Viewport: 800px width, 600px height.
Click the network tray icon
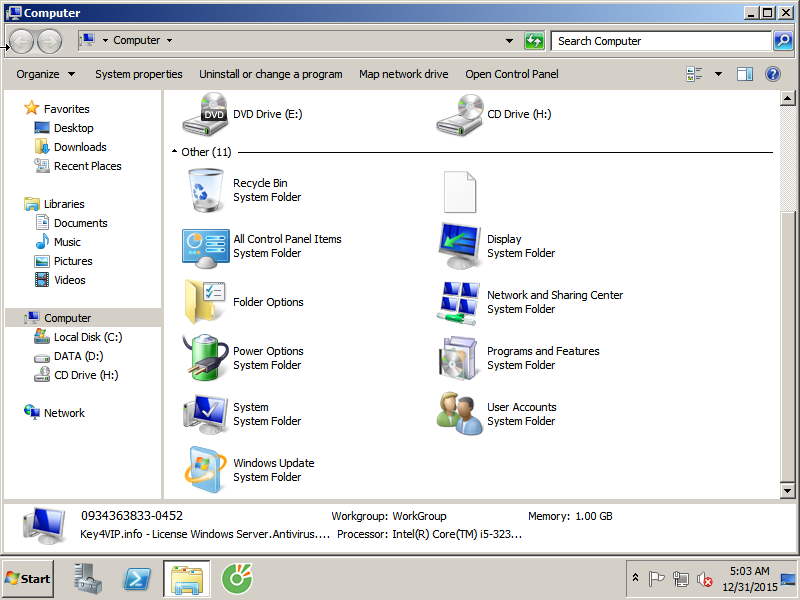680,579
